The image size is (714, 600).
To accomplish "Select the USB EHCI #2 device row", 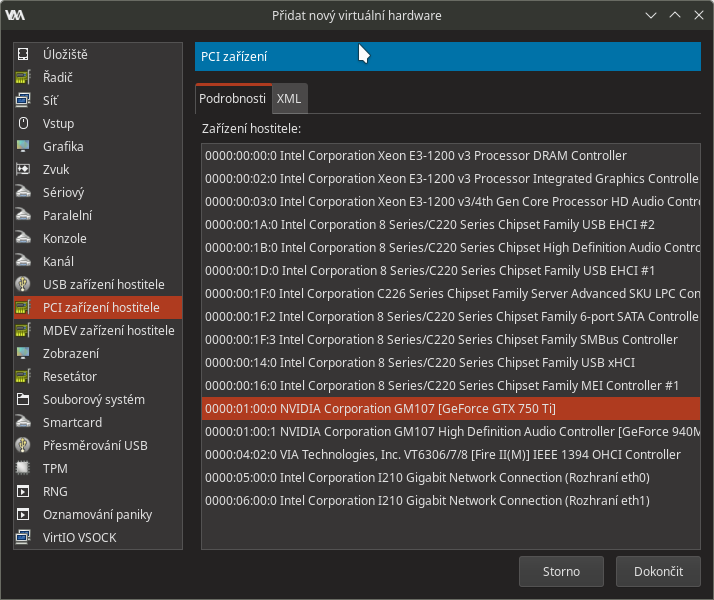I will (451, 224).
